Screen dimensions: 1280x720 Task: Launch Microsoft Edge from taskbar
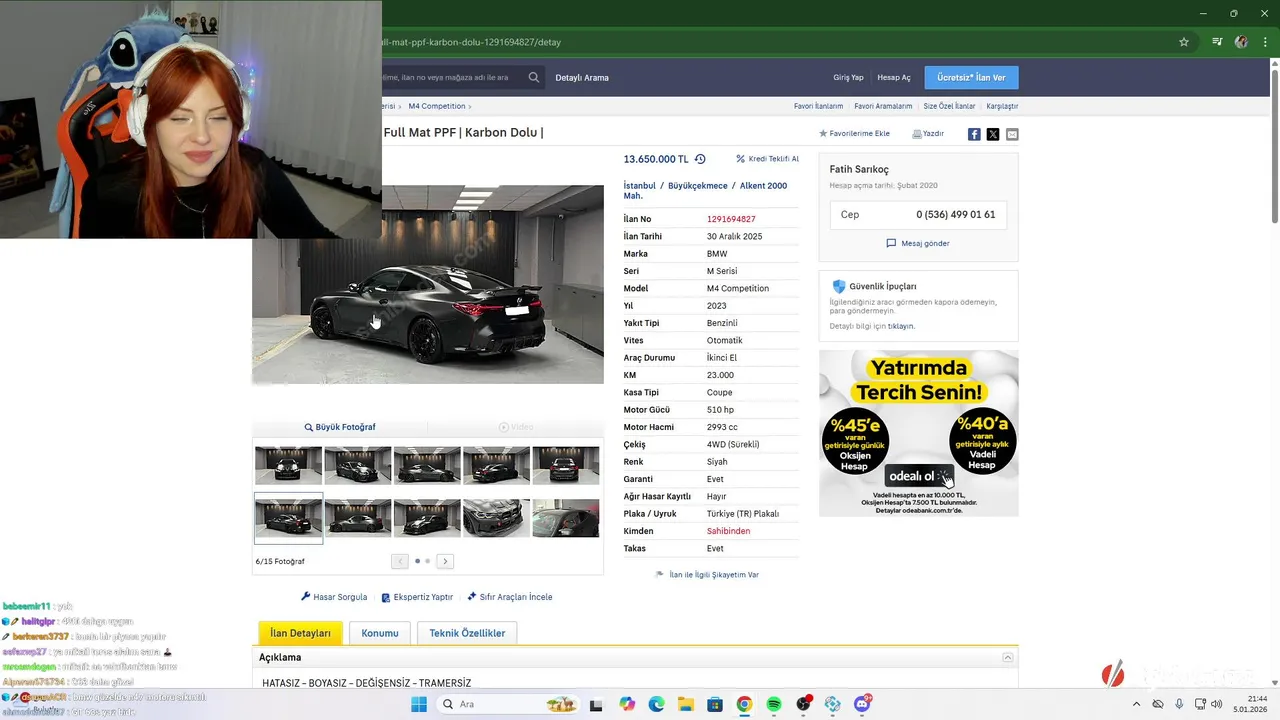[656, 704]
